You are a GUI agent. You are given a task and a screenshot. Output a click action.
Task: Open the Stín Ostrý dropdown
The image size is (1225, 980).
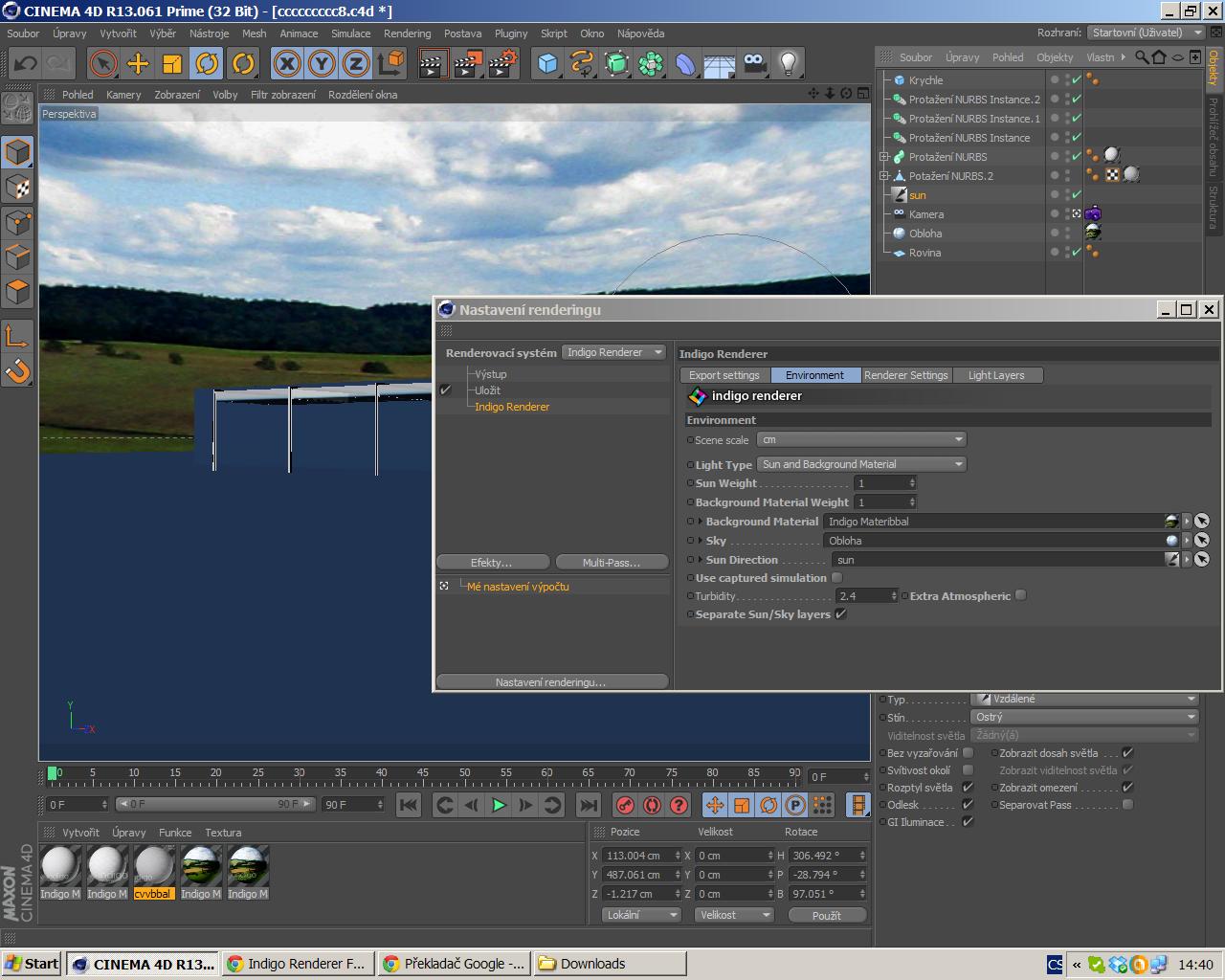click(x=1084, y=717)
